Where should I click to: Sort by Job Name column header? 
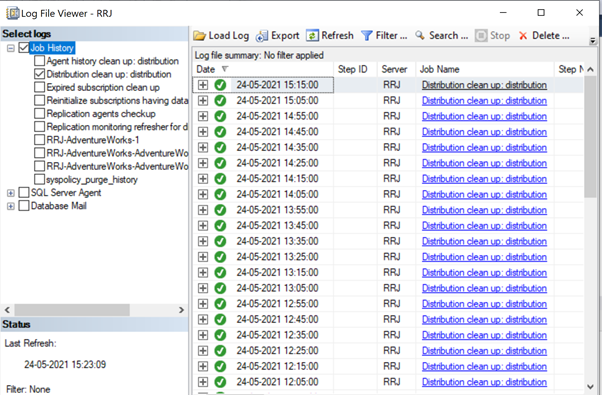(485, 69)
